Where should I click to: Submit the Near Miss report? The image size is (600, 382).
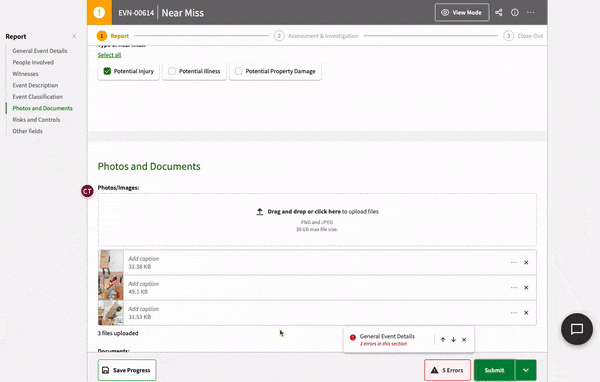click(x=494, y=370)
